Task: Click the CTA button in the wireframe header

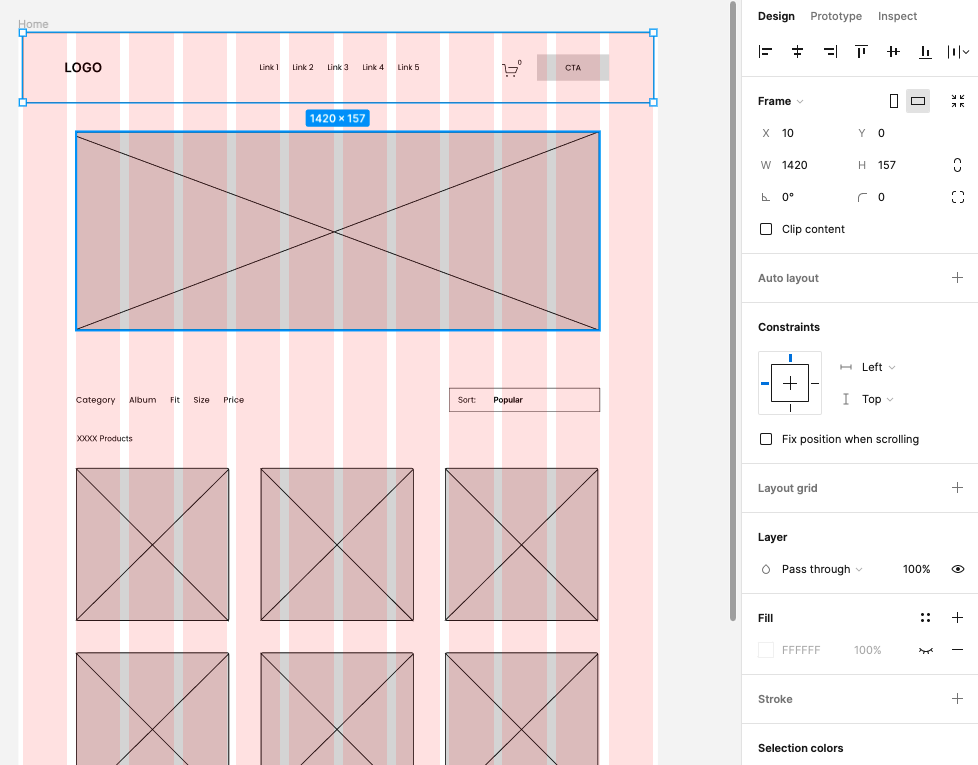Action: point(572,67)
